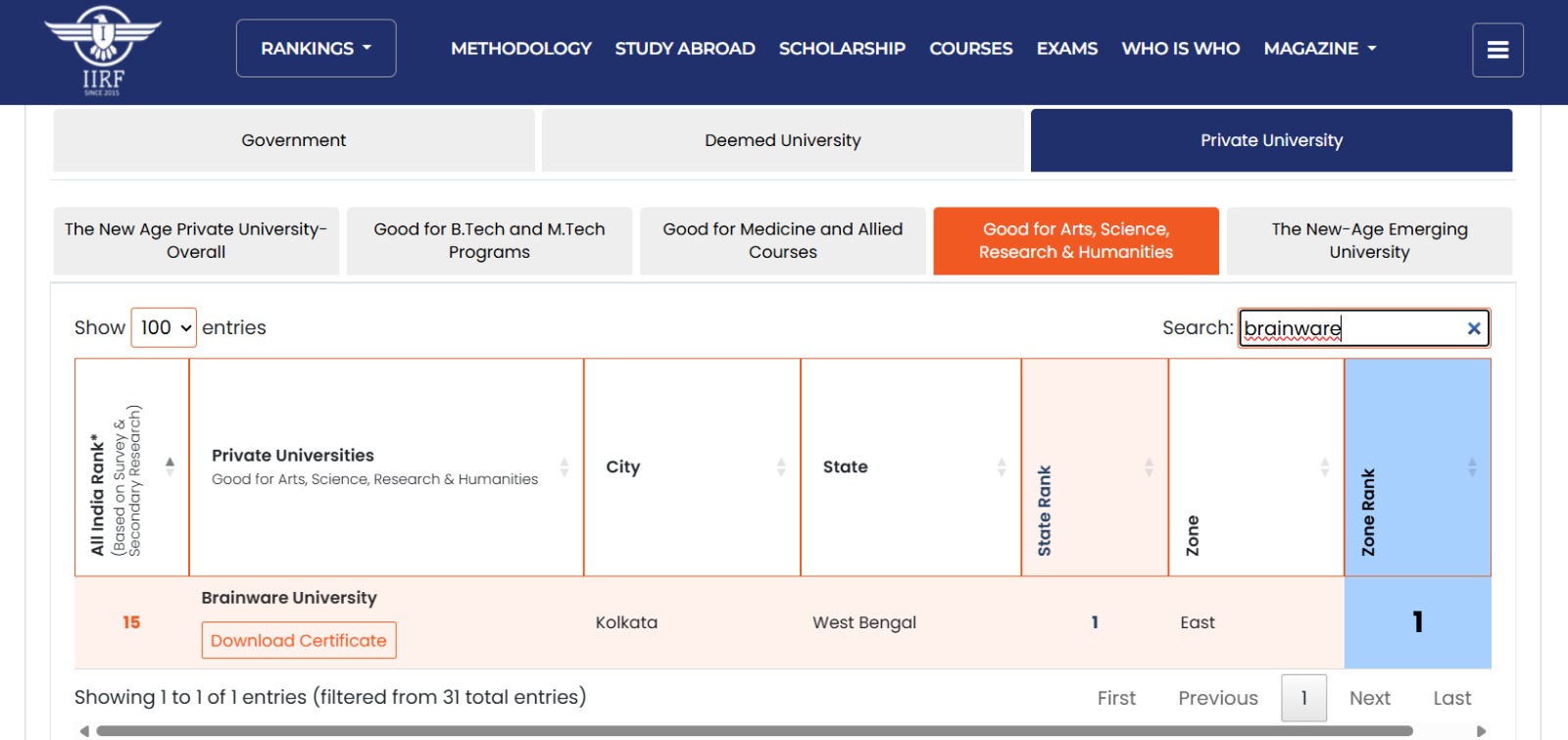Viewport: 1568px width, 740px height.
Task: Select Good for B.Tech and M.Tech Programs
Action: [489, 240]
